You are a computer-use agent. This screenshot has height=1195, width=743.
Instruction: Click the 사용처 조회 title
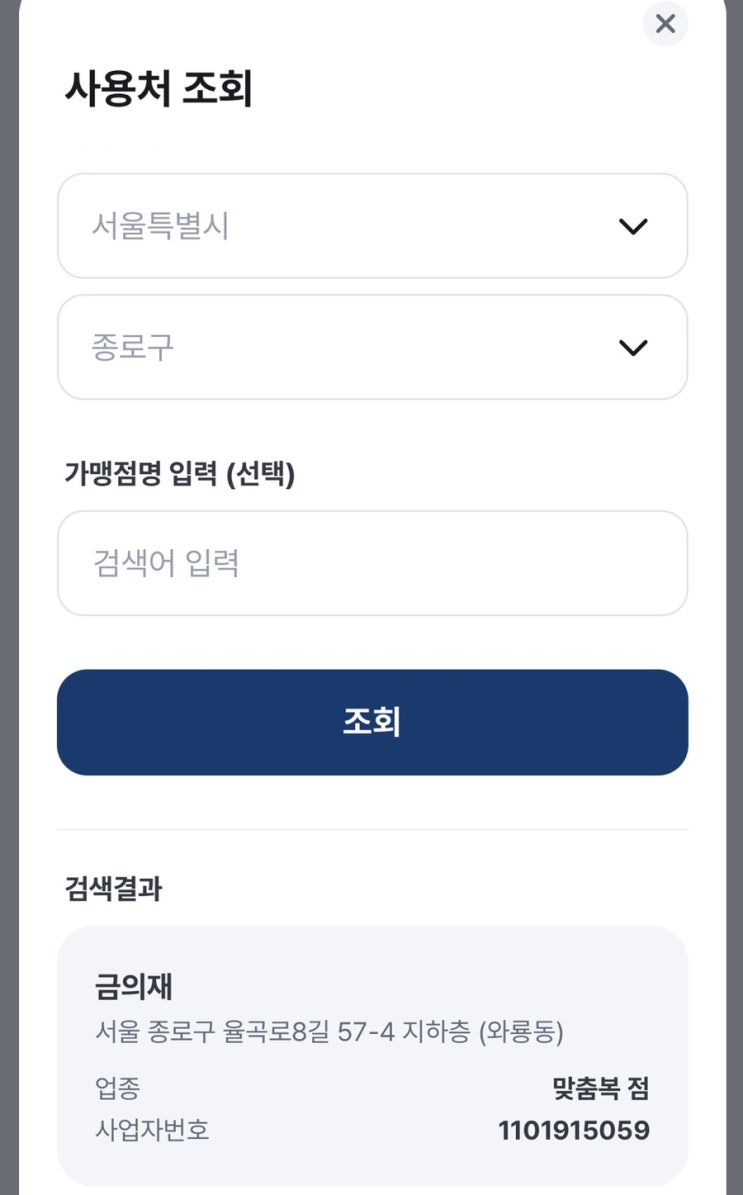pos(159,88)
